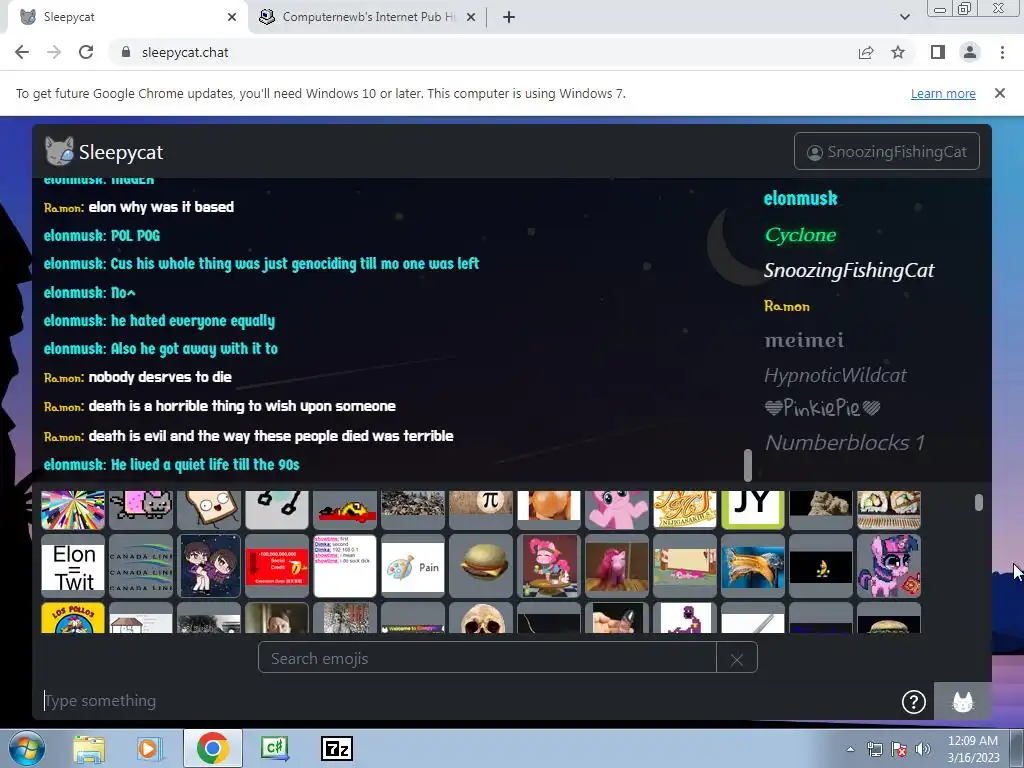Pick the Canada Line emoji

pos(141,566)
